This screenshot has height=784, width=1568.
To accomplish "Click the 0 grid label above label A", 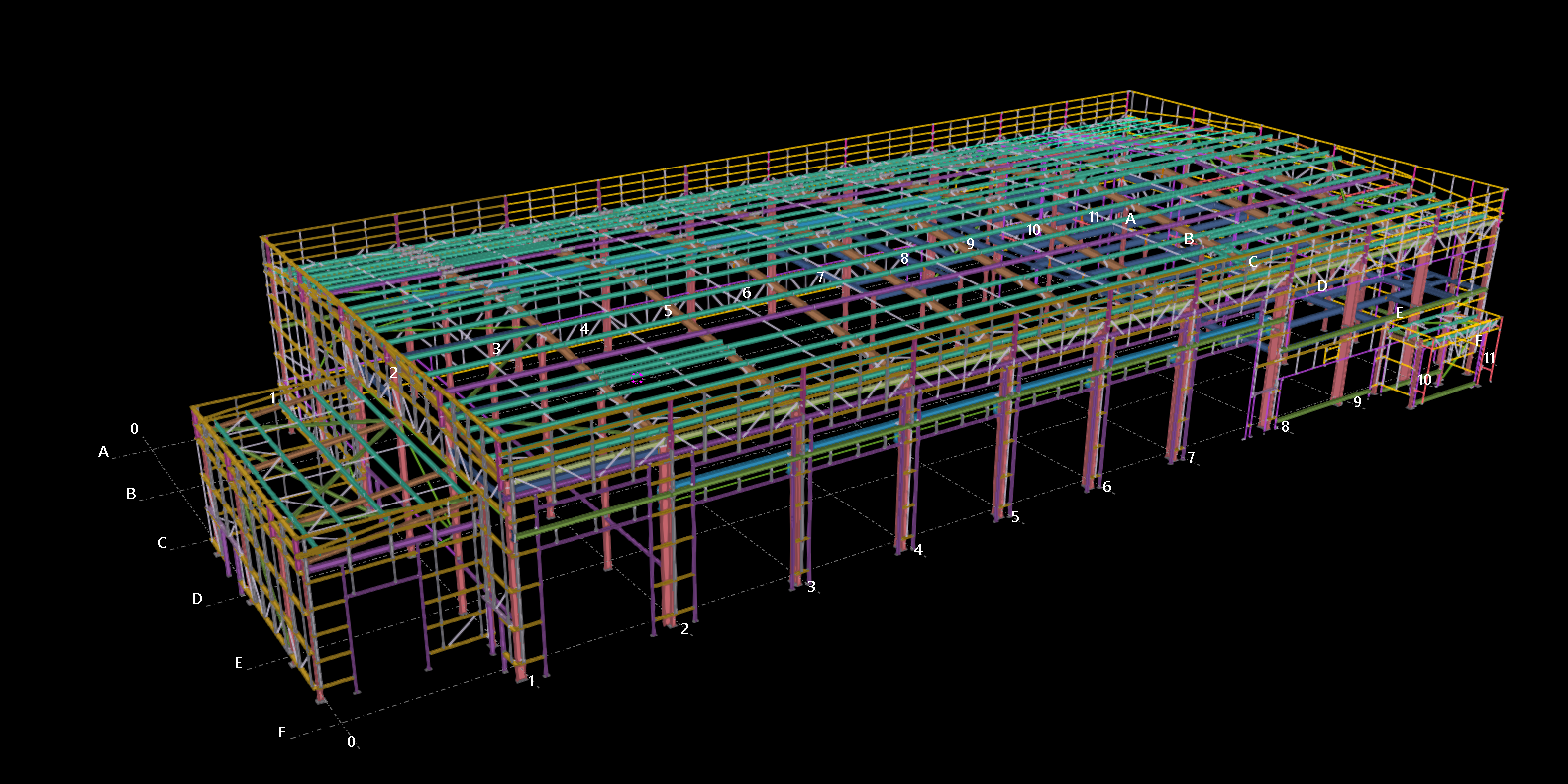I will [x=135, y=429].
